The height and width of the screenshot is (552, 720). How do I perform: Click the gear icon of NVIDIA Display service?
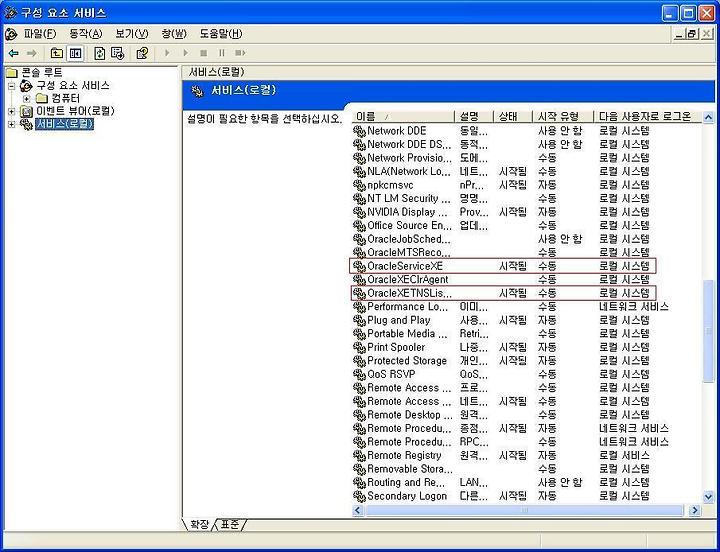[x=359, y=212]
